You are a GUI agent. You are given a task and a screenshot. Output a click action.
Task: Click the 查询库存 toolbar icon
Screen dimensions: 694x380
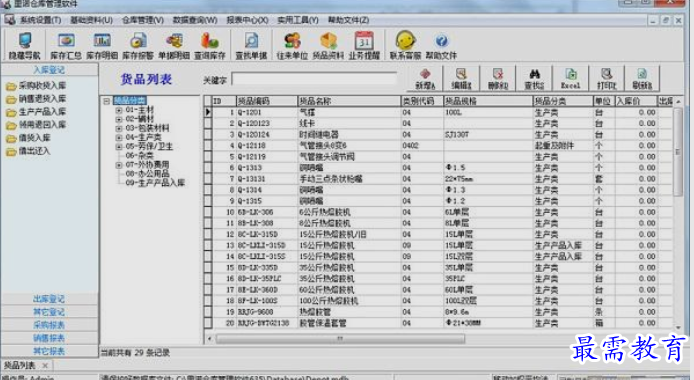tap(210, 46)
